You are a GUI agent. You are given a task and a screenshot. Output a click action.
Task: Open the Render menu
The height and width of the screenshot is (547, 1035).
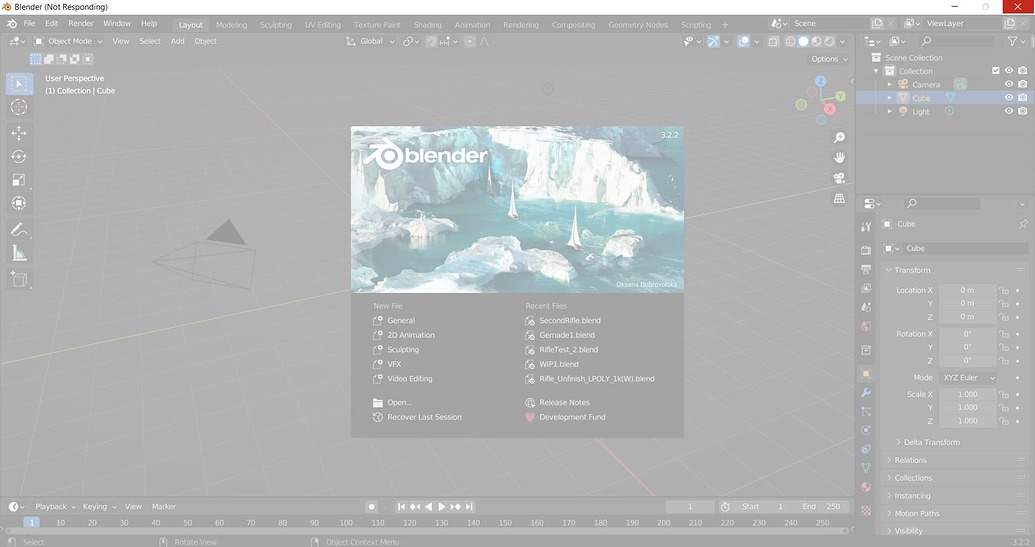tap(81, 23)
